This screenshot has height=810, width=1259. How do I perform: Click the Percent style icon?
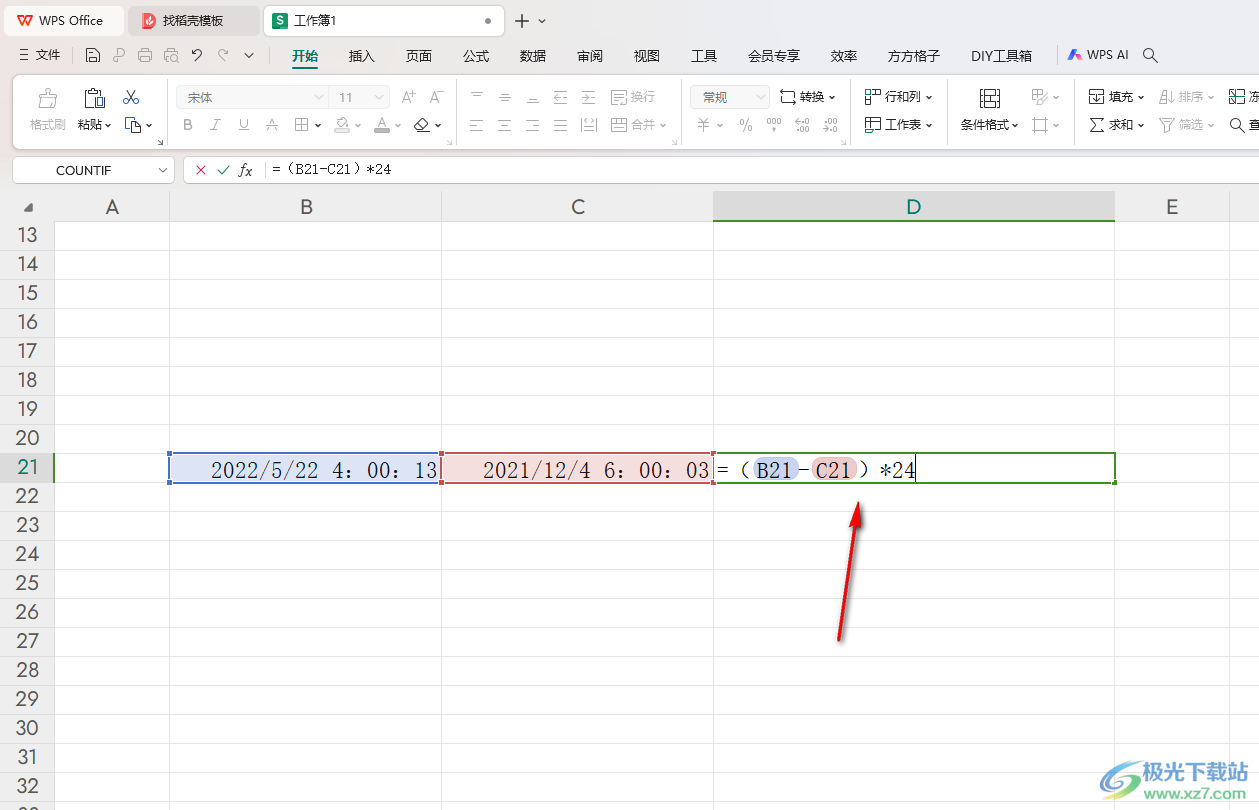point(745,125)
